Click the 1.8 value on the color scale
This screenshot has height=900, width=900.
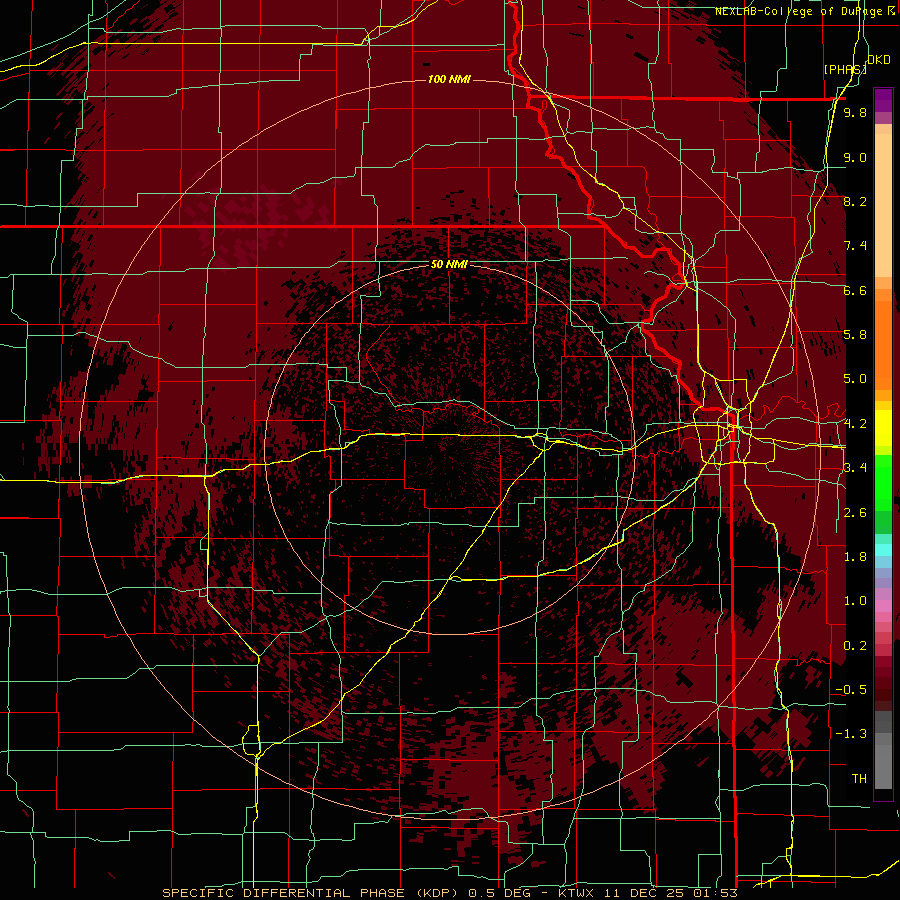click(855, 557)
